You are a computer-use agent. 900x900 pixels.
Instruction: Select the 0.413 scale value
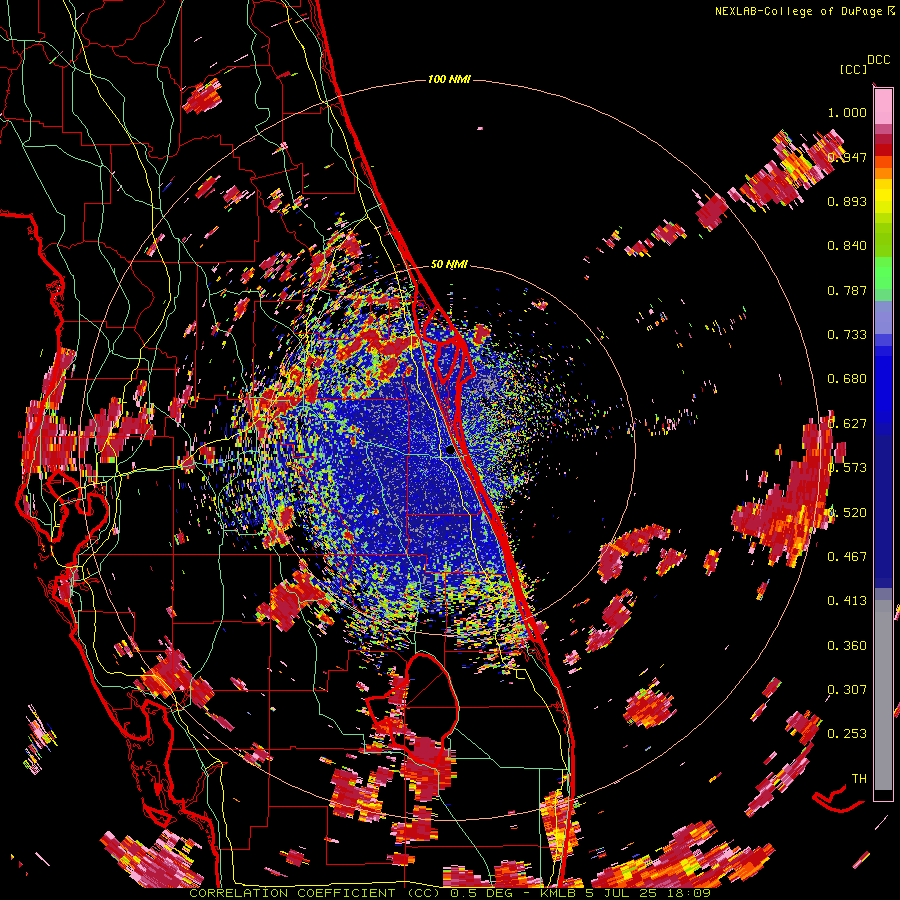(x=847, y=601)
